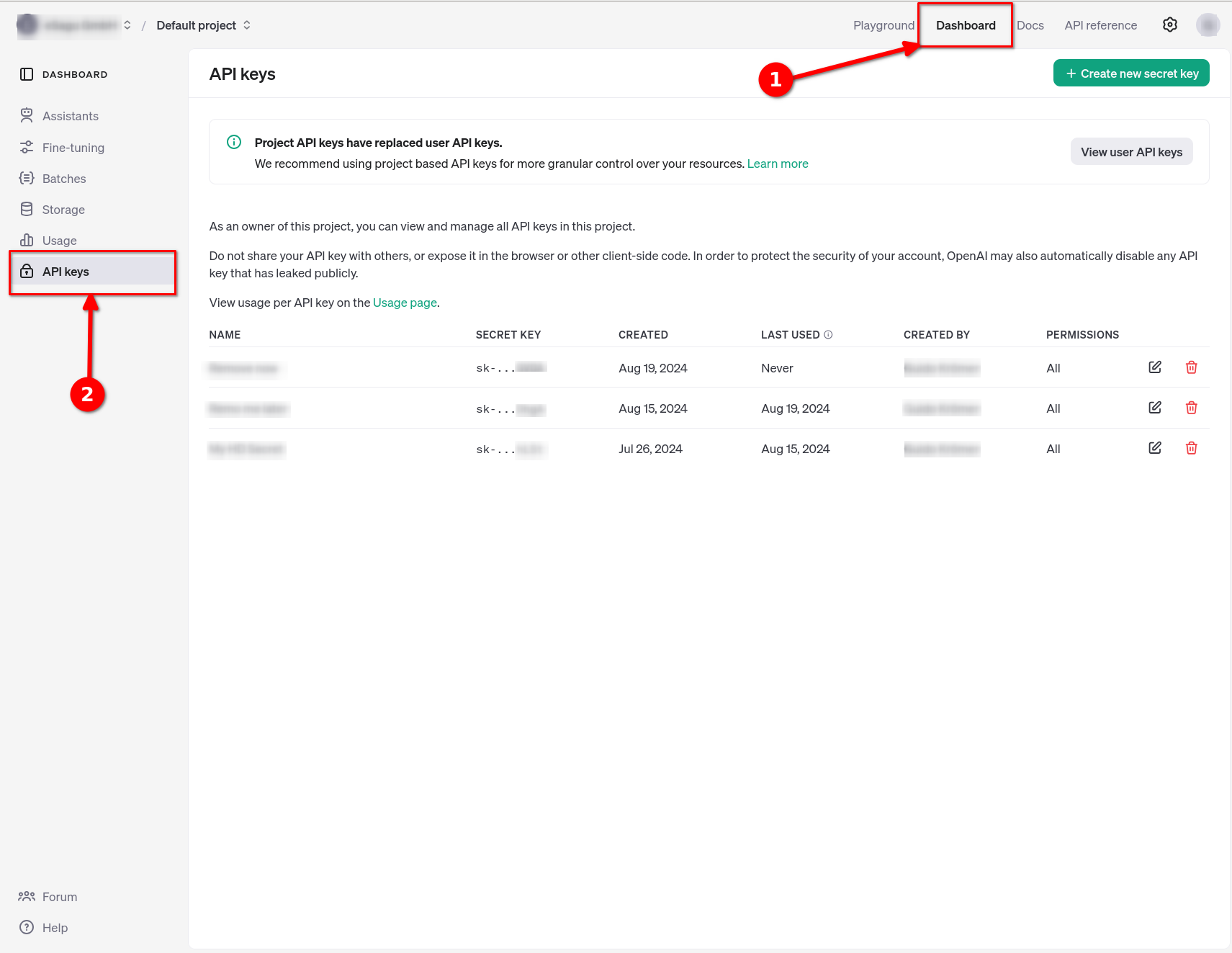Expand the Default project switcher
The image size is (1232, 953).
point(203,25)
